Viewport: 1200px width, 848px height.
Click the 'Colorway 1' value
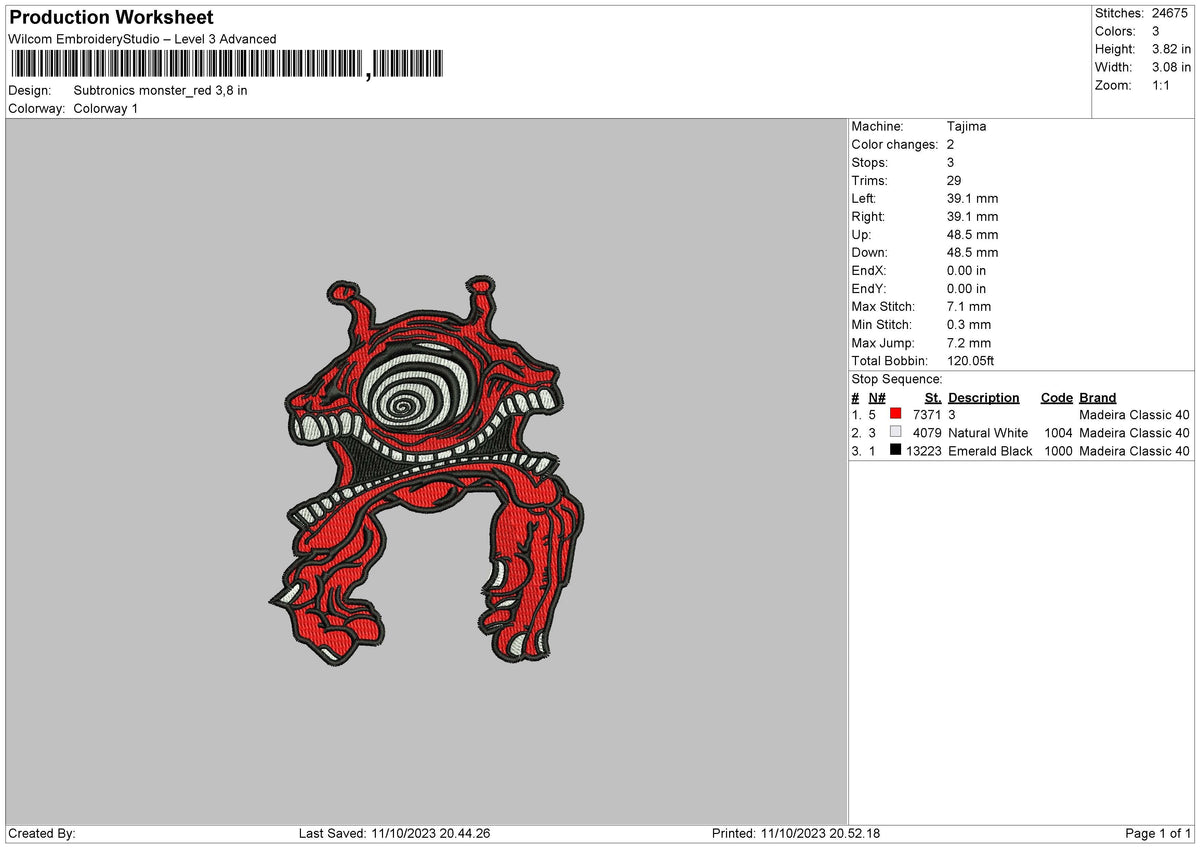click(x=106, y=108)
